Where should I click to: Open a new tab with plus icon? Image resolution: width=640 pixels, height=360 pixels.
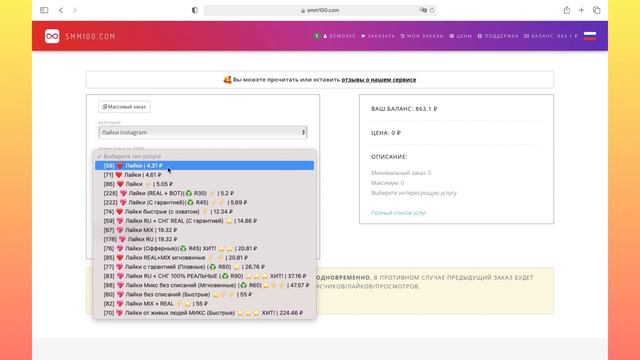point(581,10)
